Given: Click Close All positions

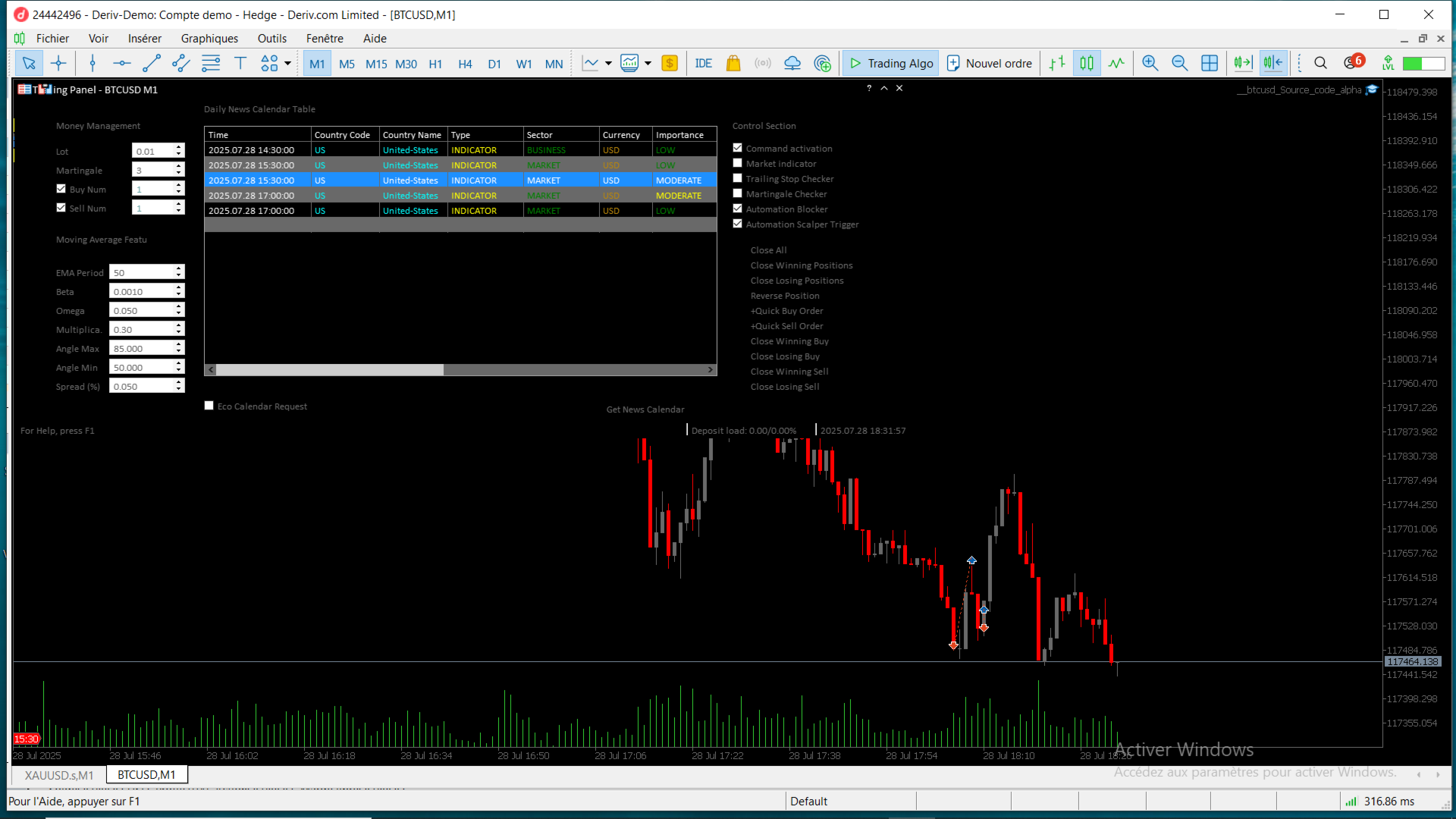Looking at the screenshot, I should 768,250.
